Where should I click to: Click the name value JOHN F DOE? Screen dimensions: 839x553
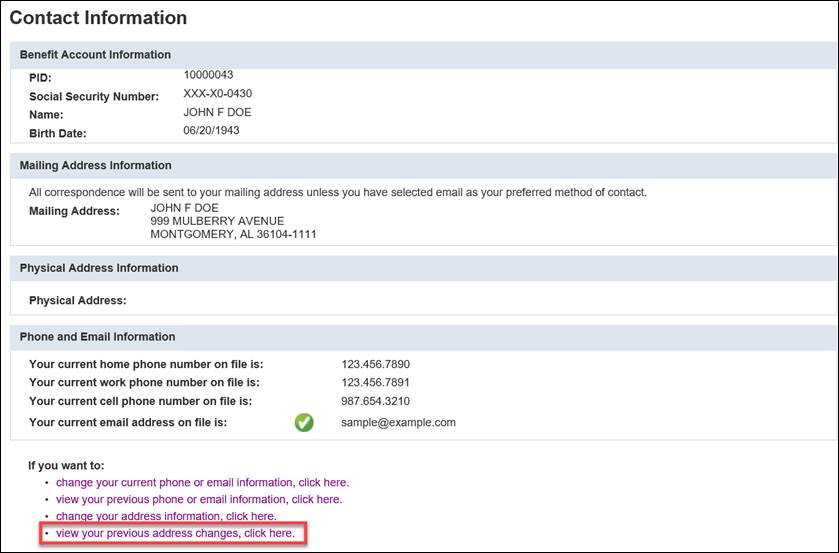point(217,112)
